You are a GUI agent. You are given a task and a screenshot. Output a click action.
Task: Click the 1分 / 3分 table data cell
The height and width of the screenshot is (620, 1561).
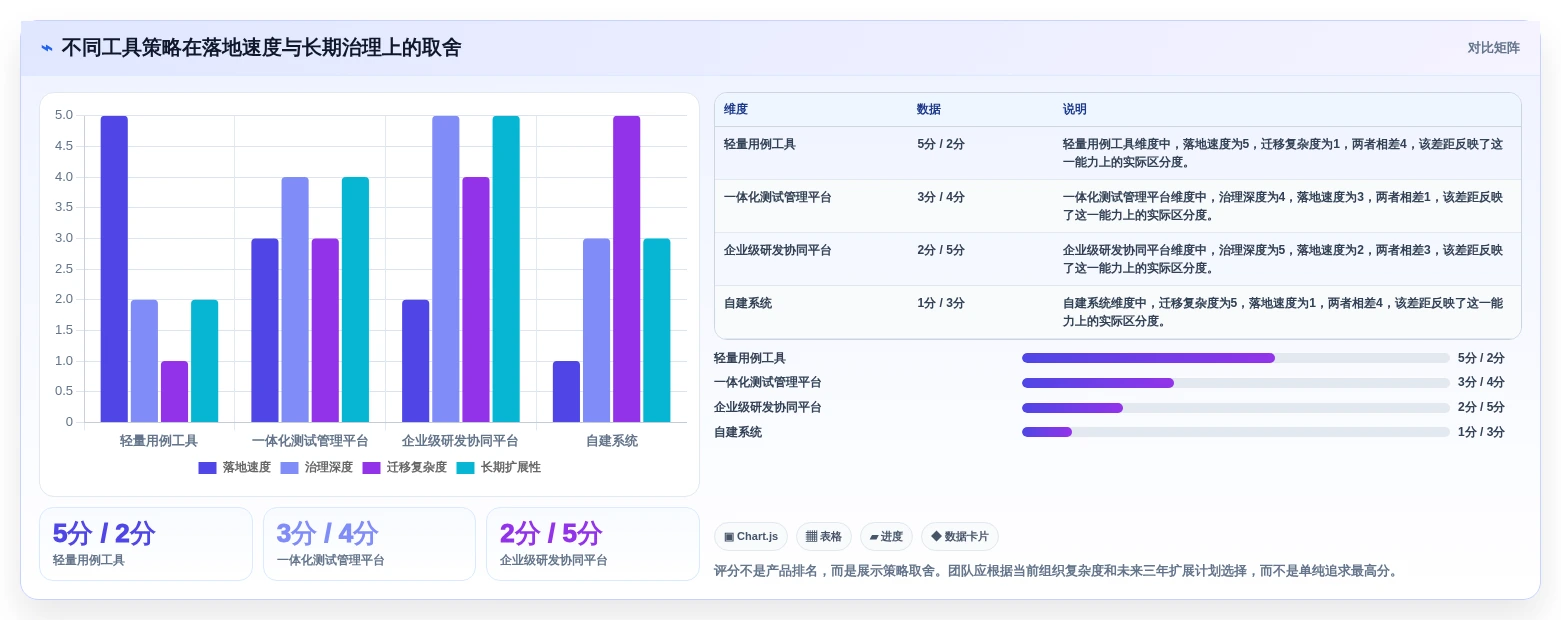941,304
